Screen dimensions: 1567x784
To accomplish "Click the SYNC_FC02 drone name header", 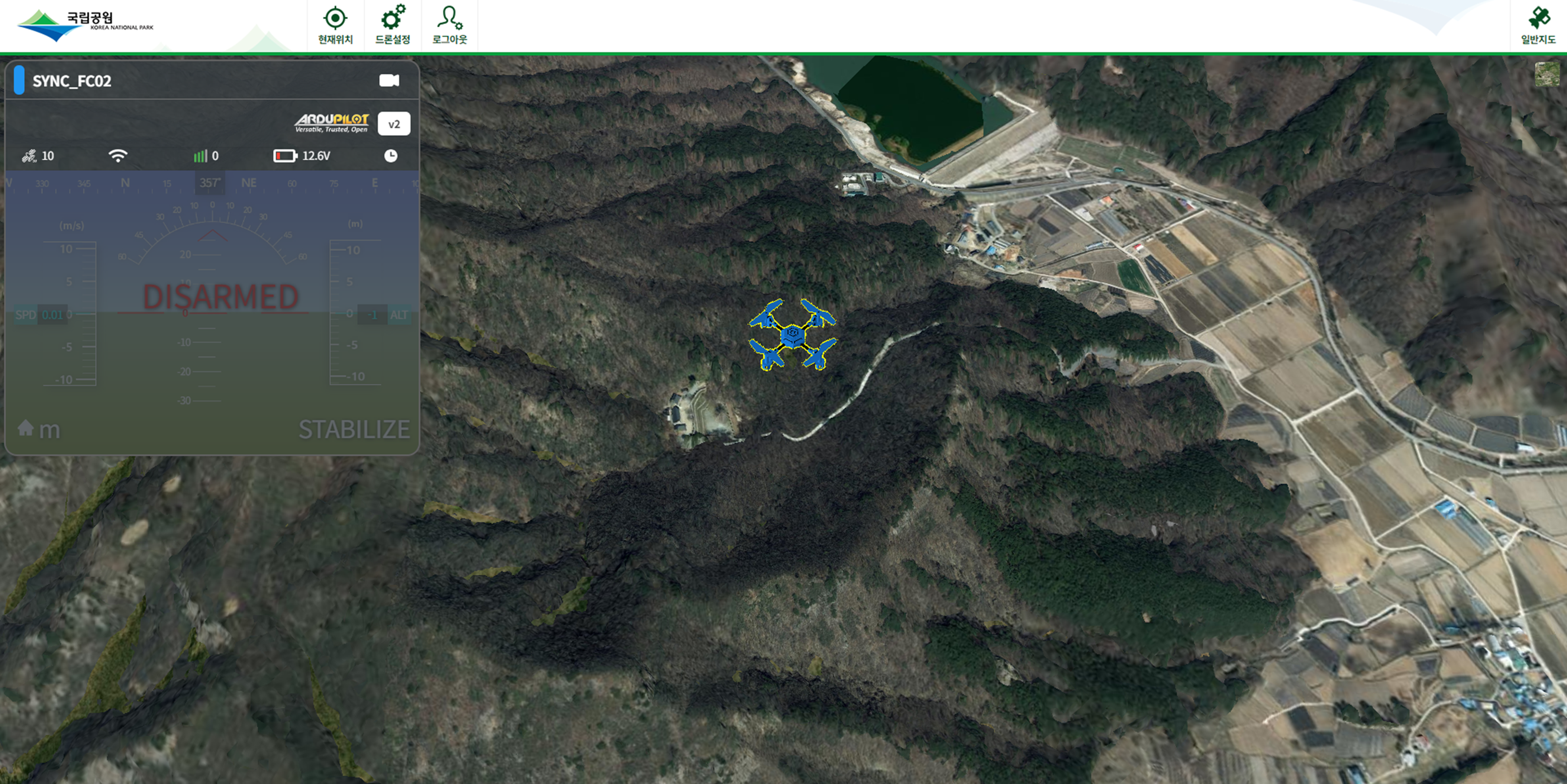I will pos(72,81).
